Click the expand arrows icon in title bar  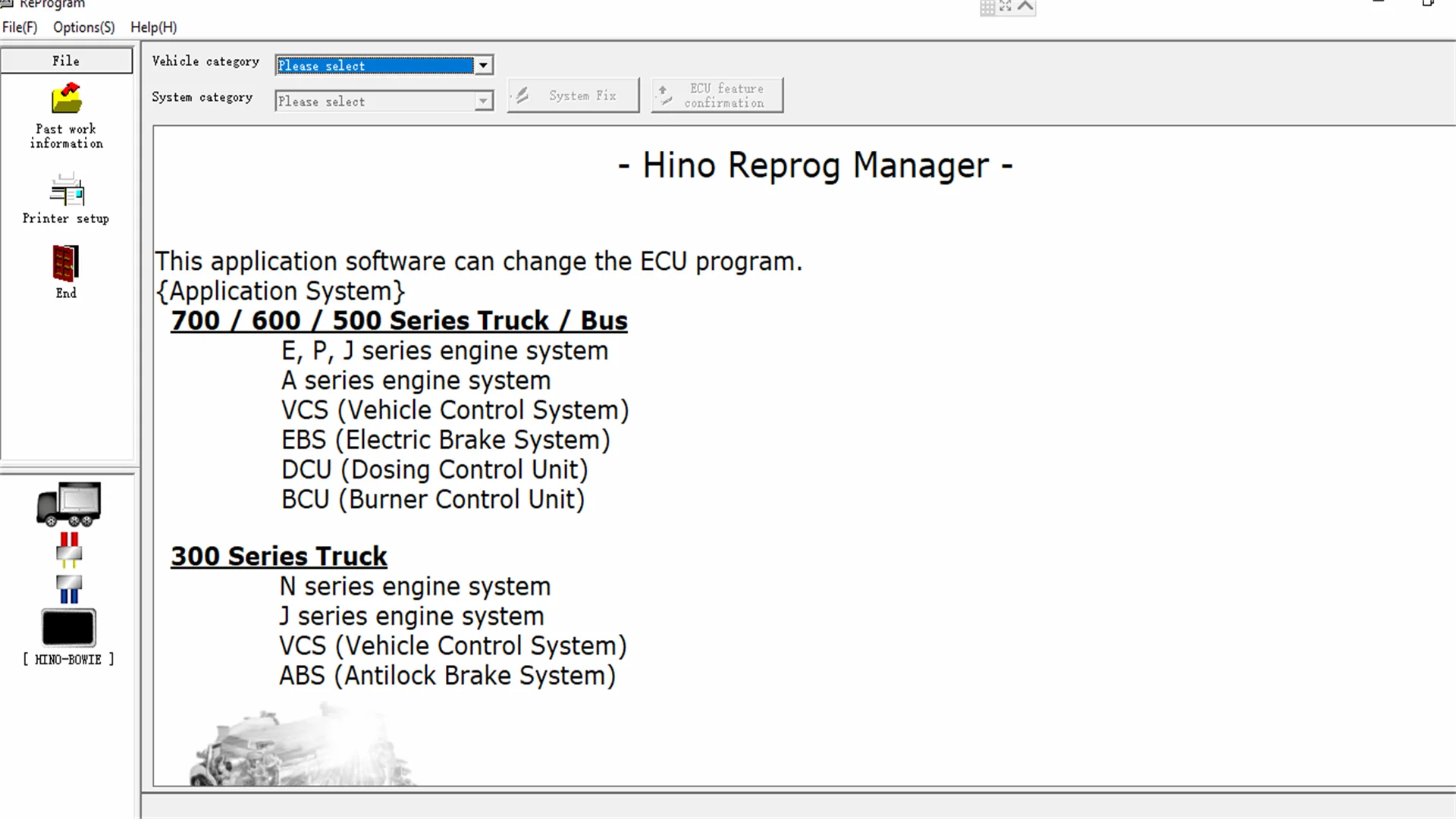[1006, 6]
